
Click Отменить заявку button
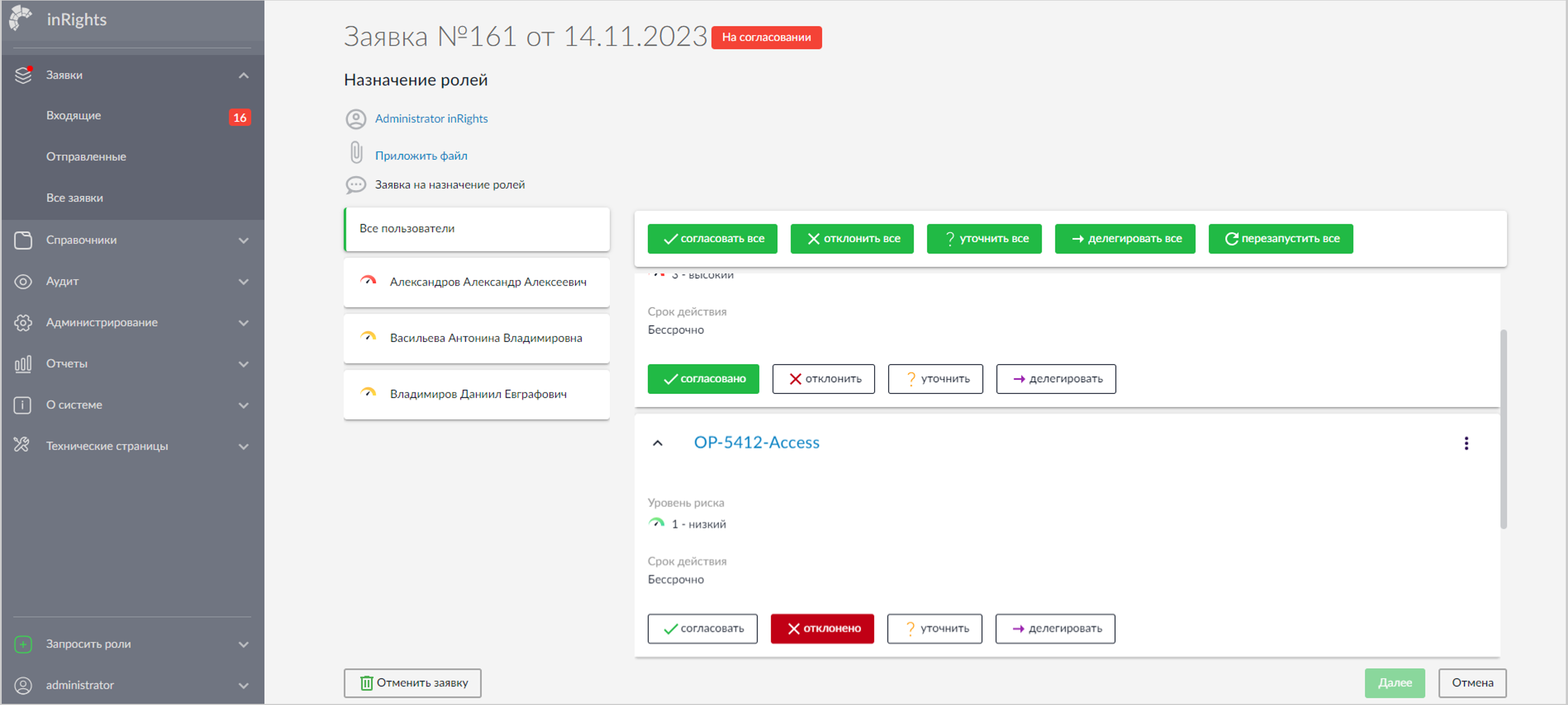(x=412, y=683)
